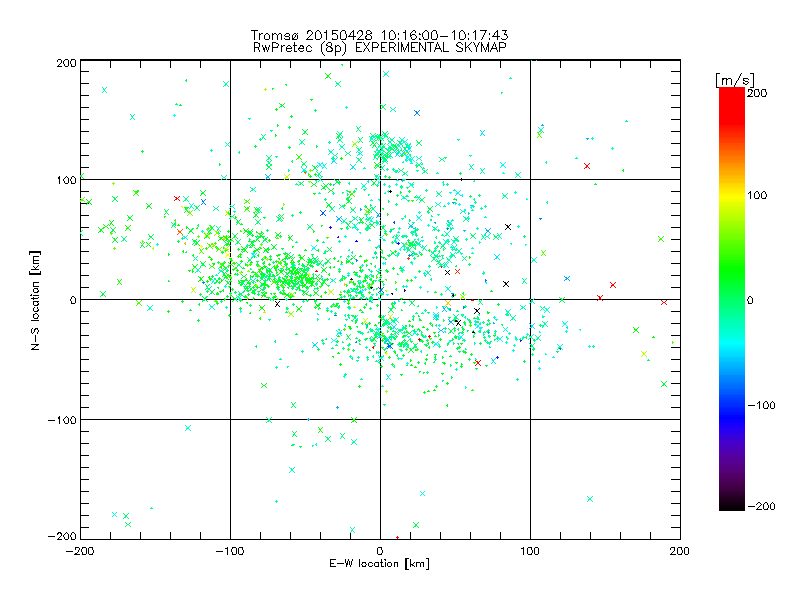Click the y-axis tick label '0'
This screenshot has height=600, width=800.
(73, 300)
